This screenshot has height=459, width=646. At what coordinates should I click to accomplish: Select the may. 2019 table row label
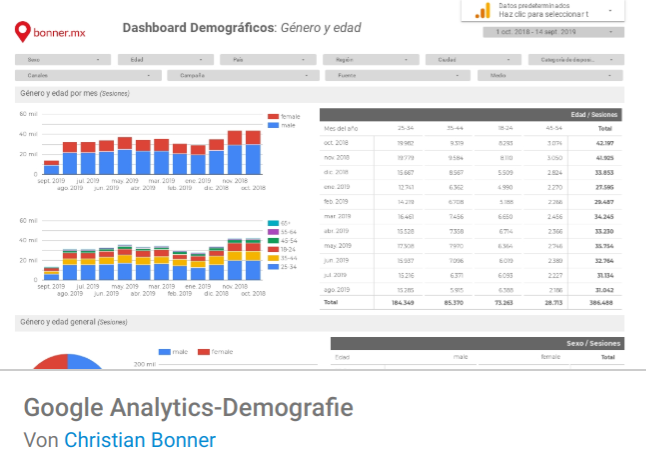tap(337, 246)
